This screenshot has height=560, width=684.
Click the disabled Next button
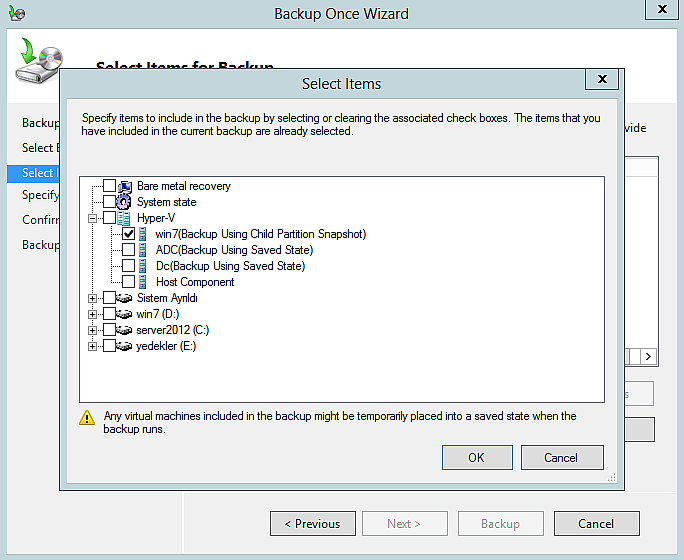click(x=404, y=523)
